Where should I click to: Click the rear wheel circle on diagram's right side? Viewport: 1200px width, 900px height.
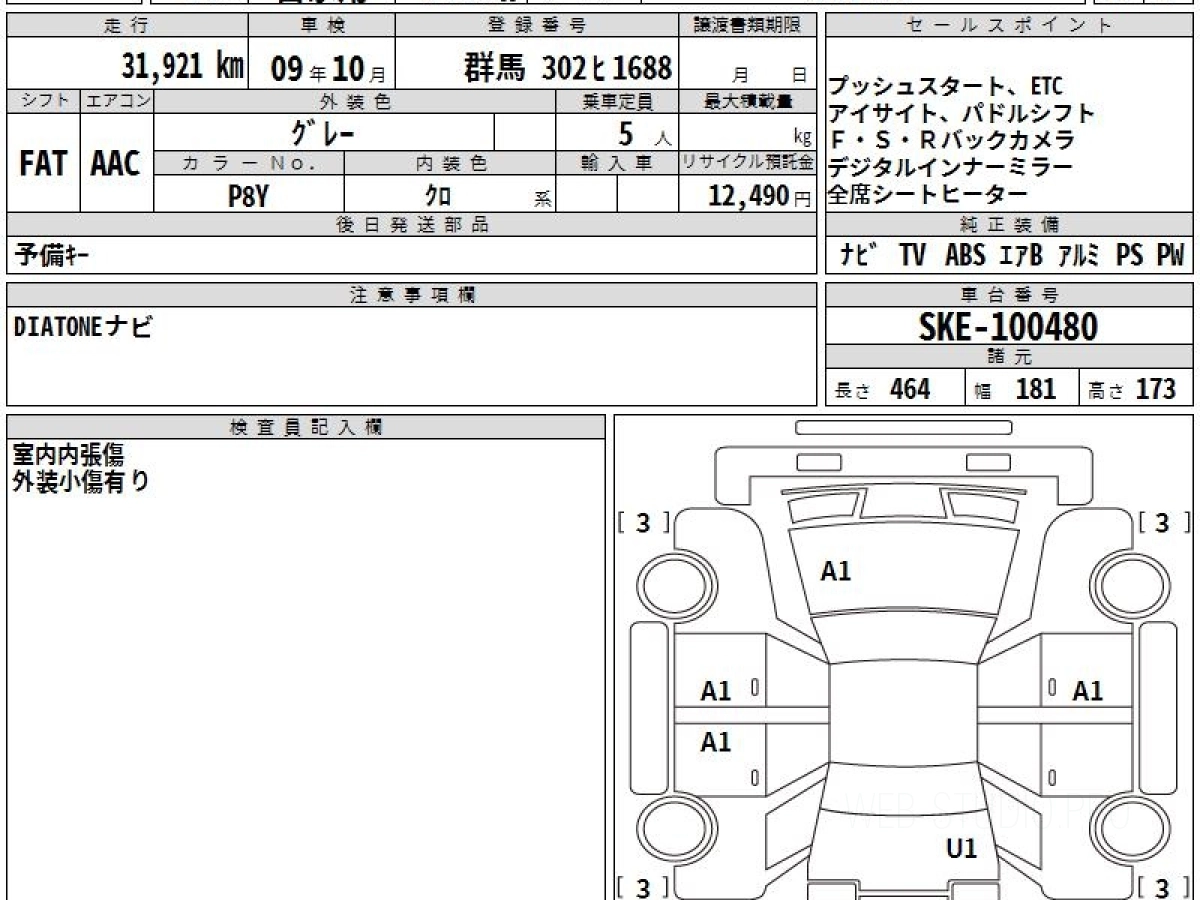pyautogui.click(x=1128, y=832)
